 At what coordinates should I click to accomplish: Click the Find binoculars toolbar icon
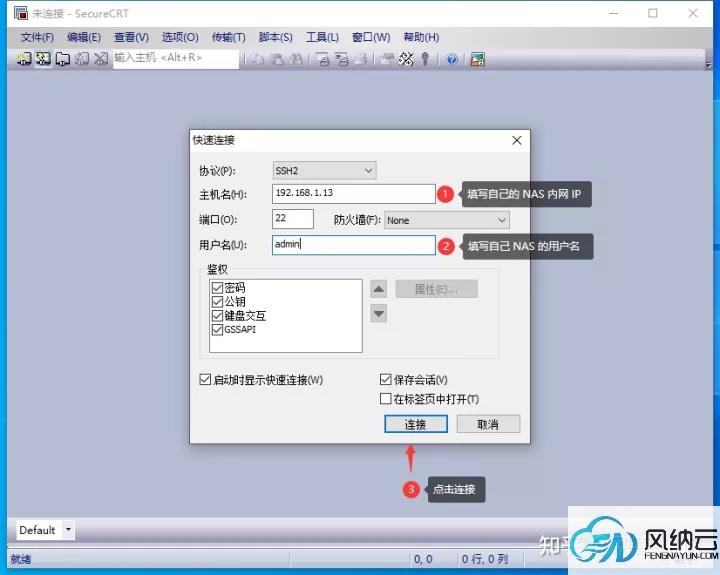click(296, 59)
